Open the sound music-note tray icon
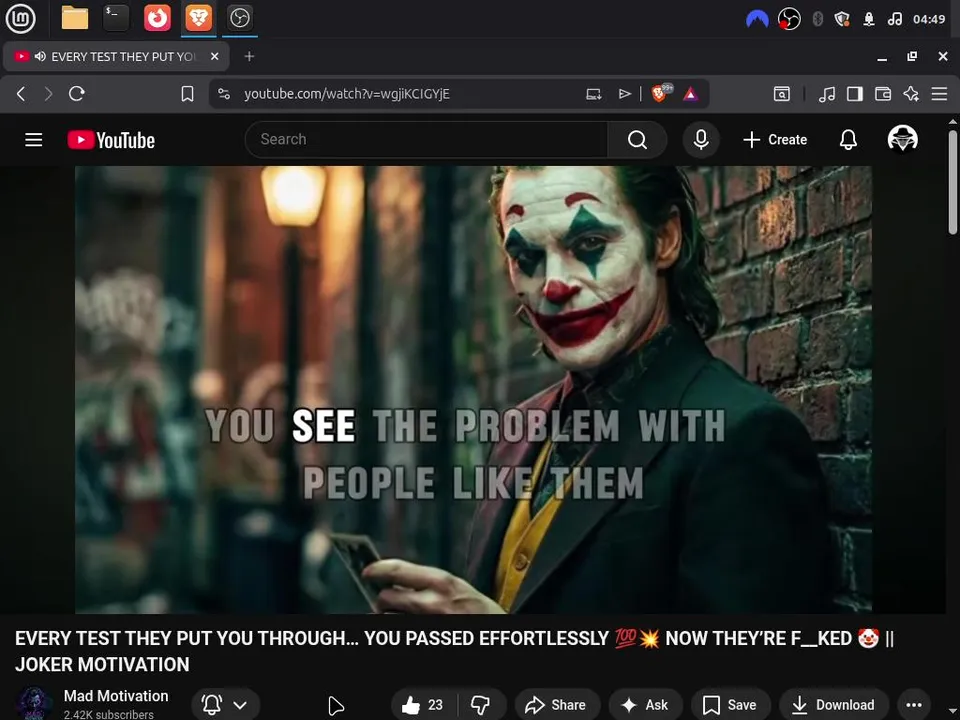 click(894, 20)
